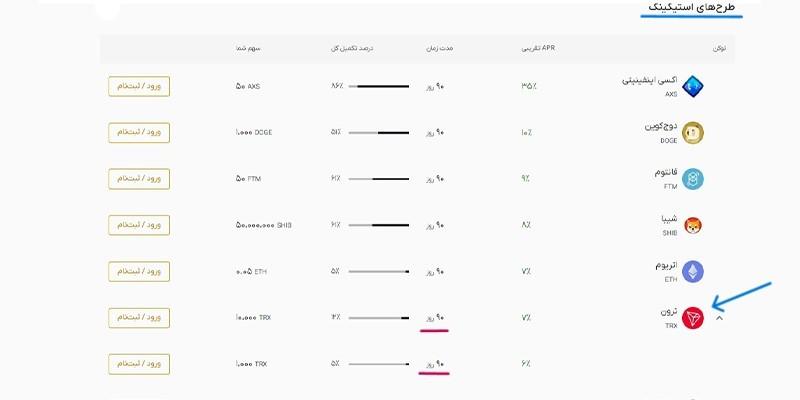
Task: Click login/register button in AXS row
Action: [139, 86]
